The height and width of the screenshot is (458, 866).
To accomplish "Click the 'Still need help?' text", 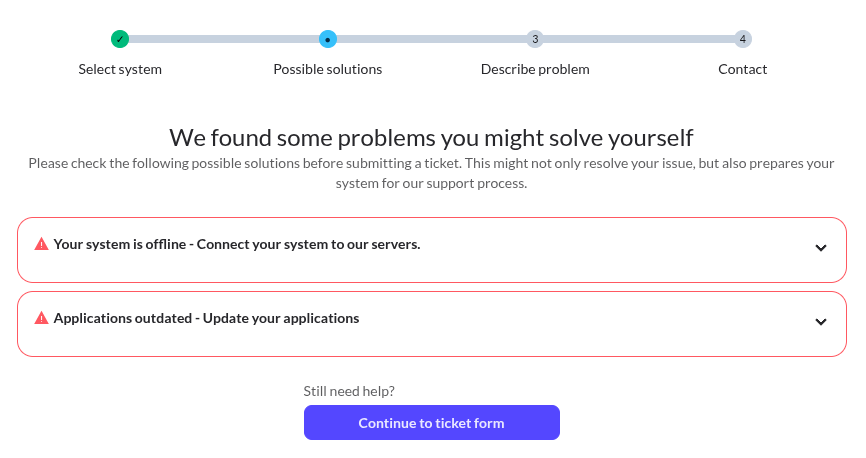I will (x=349, y=391).
